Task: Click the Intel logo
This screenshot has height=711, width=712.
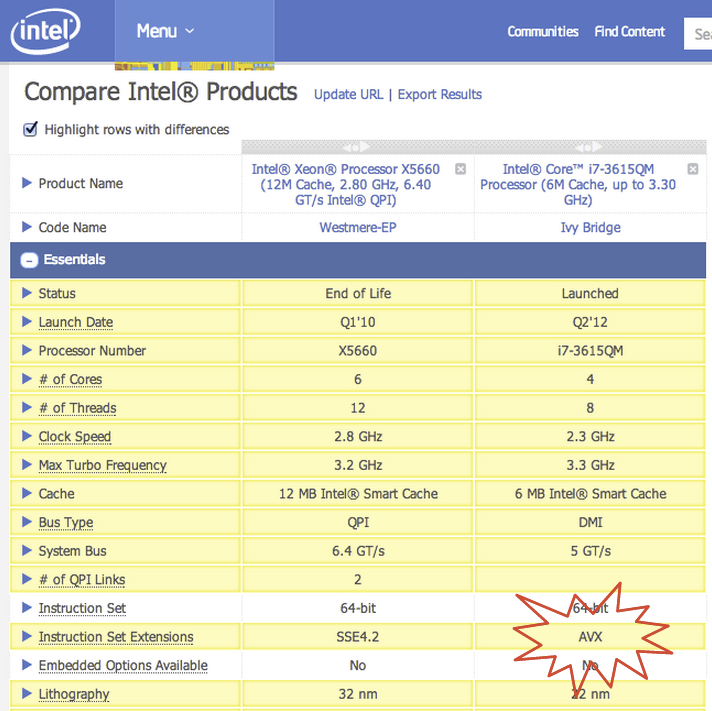Action: (45, 31)
